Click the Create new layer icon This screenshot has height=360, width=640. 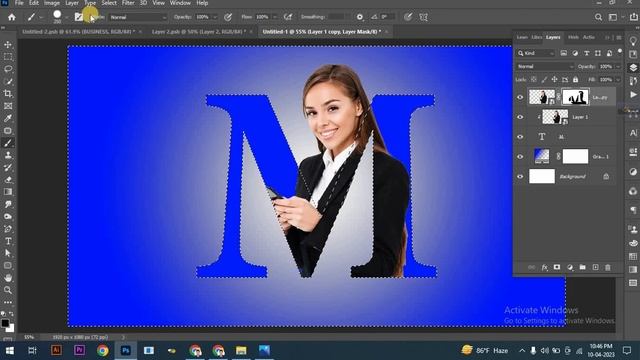pyautogui.click(x=596, y=267)
